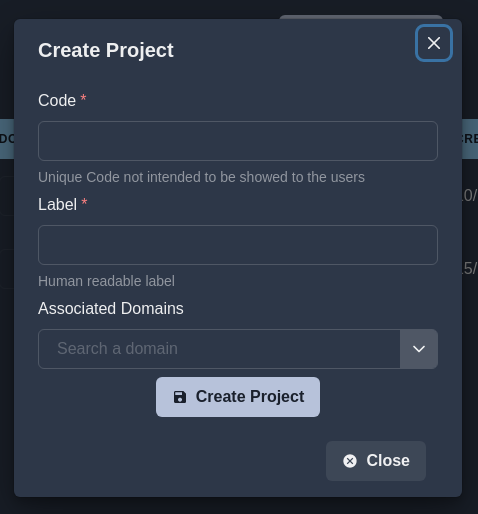478x514 pixels.
Task: Click the Code field label
Action: (x=57, y=100)
